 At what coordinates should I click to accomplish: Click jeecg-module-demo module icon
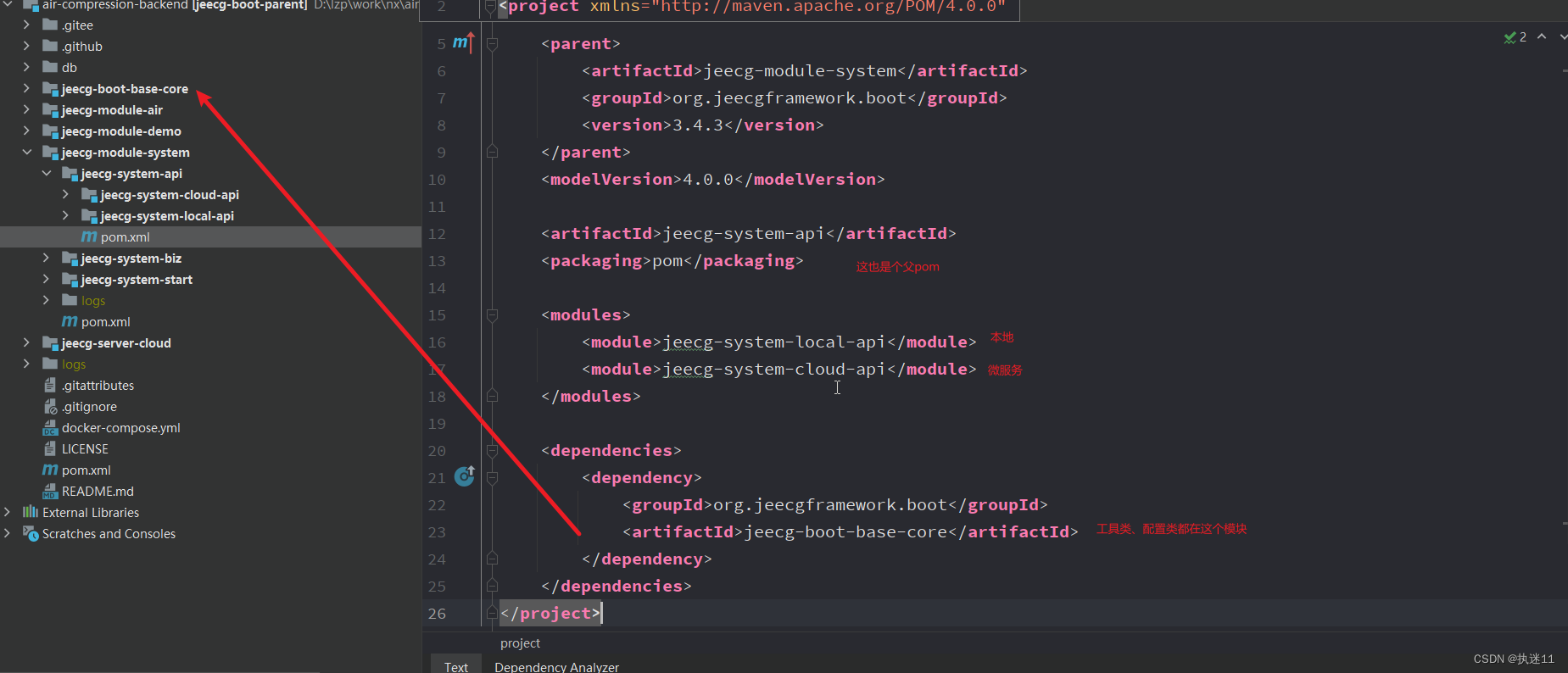tap(50, 131)
